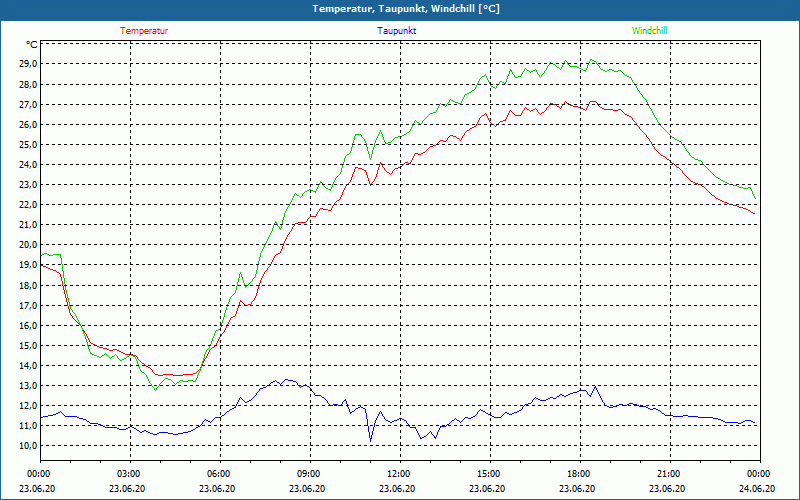
Task: Click the '27,0' y-axis value
Action: (x=29, y=105)
